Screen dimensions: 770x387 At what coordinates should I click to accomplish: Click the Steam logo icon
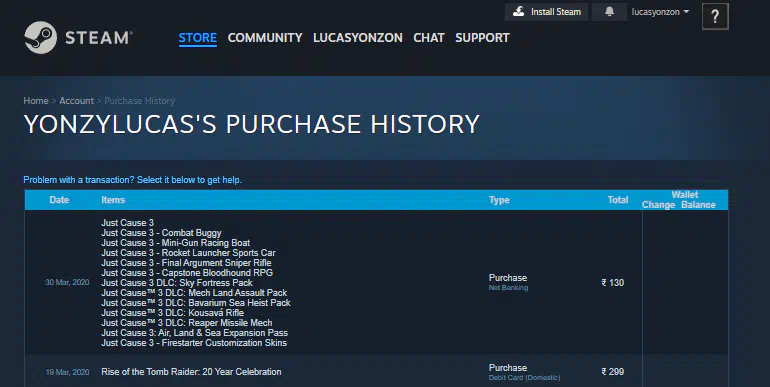click(x=41, y=37)
